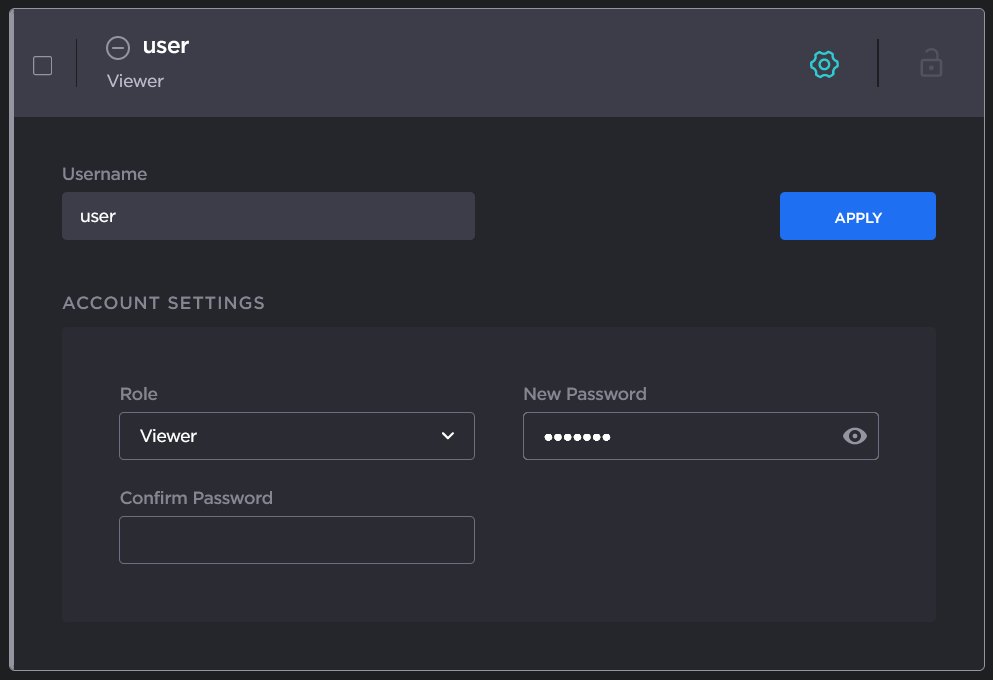The width and height of the screenshot is (993, 680).
Task: Click the ACCOUNT SETTINGS section heading
Action: pos(164,303)
